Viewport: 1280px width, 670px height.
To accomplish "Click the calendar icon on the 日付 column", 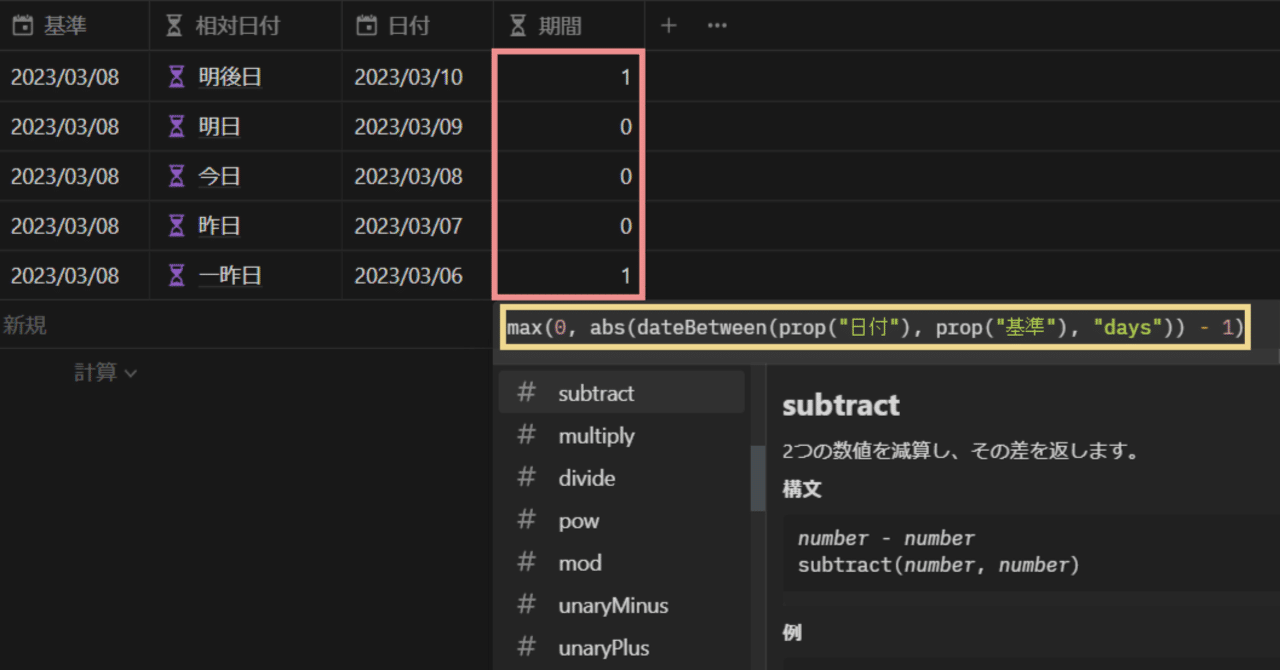I will (x=365, y=24).
